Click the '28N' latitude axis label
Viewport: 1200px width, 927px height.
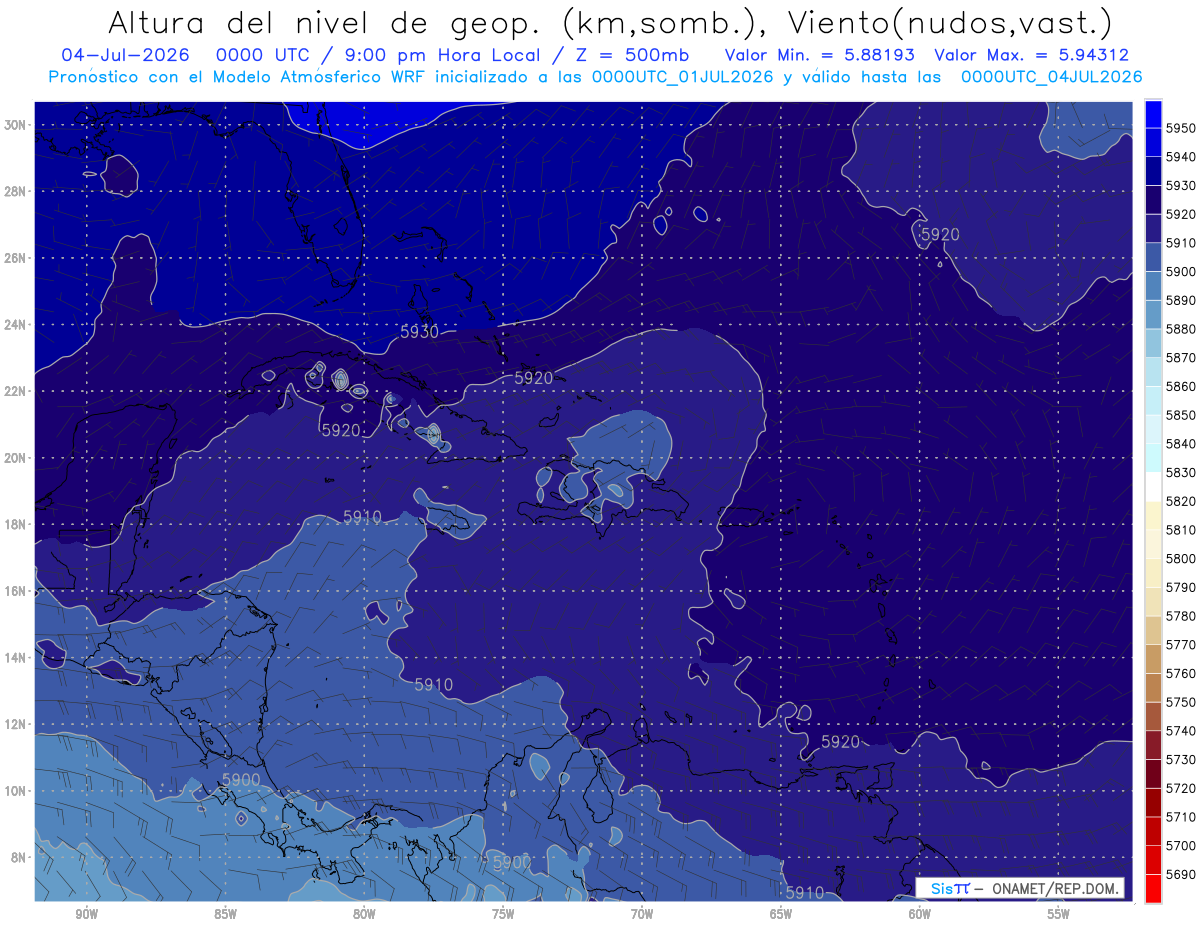[x=16, y=191]
